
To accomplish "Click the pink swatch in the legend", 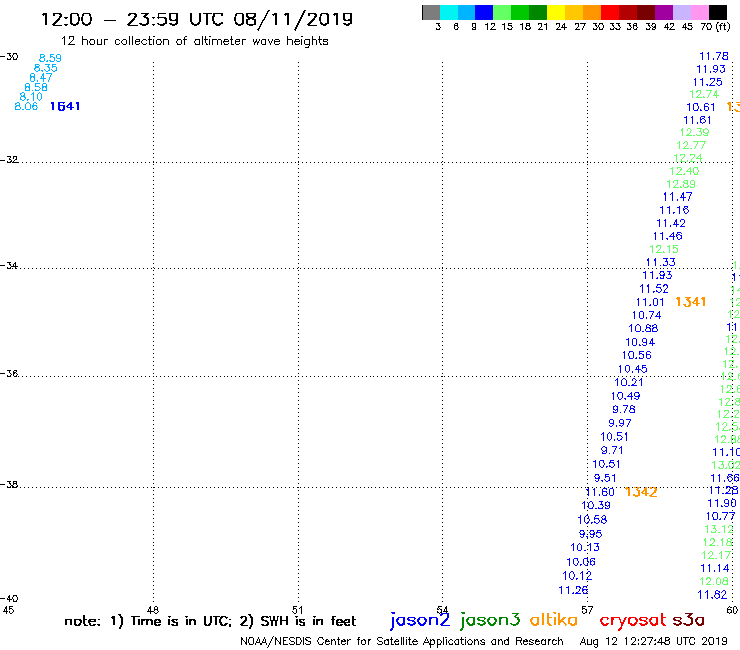I will pyautogui.click(x=700, y=12).
